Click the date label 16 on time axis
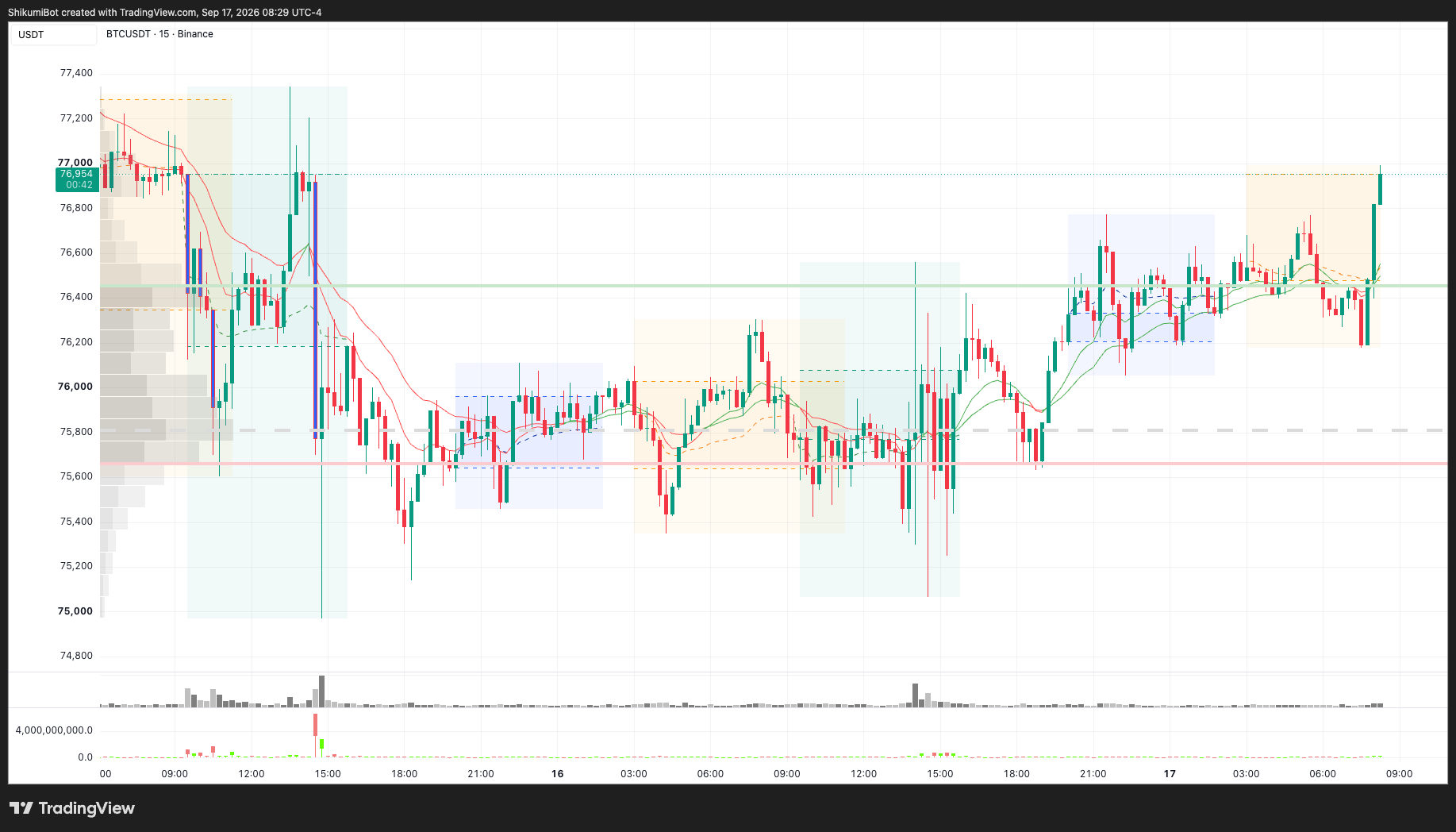The height and width of the screenshot is (832, 1456). coord(558,774)
